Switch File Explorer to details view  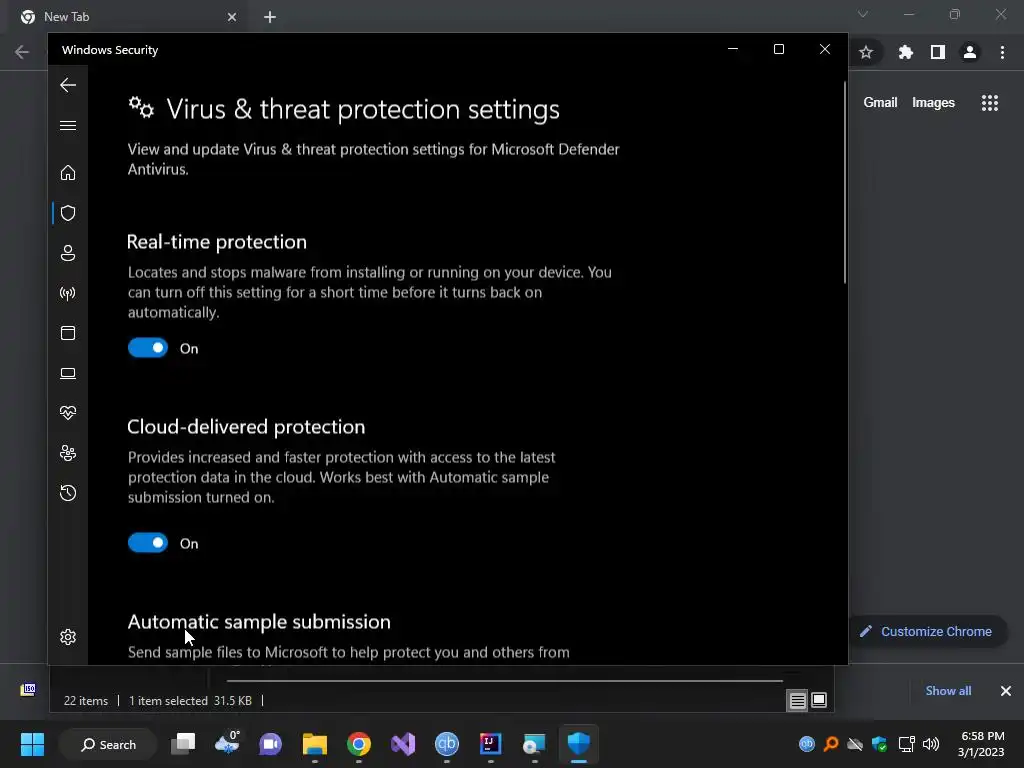coord(797,701)
